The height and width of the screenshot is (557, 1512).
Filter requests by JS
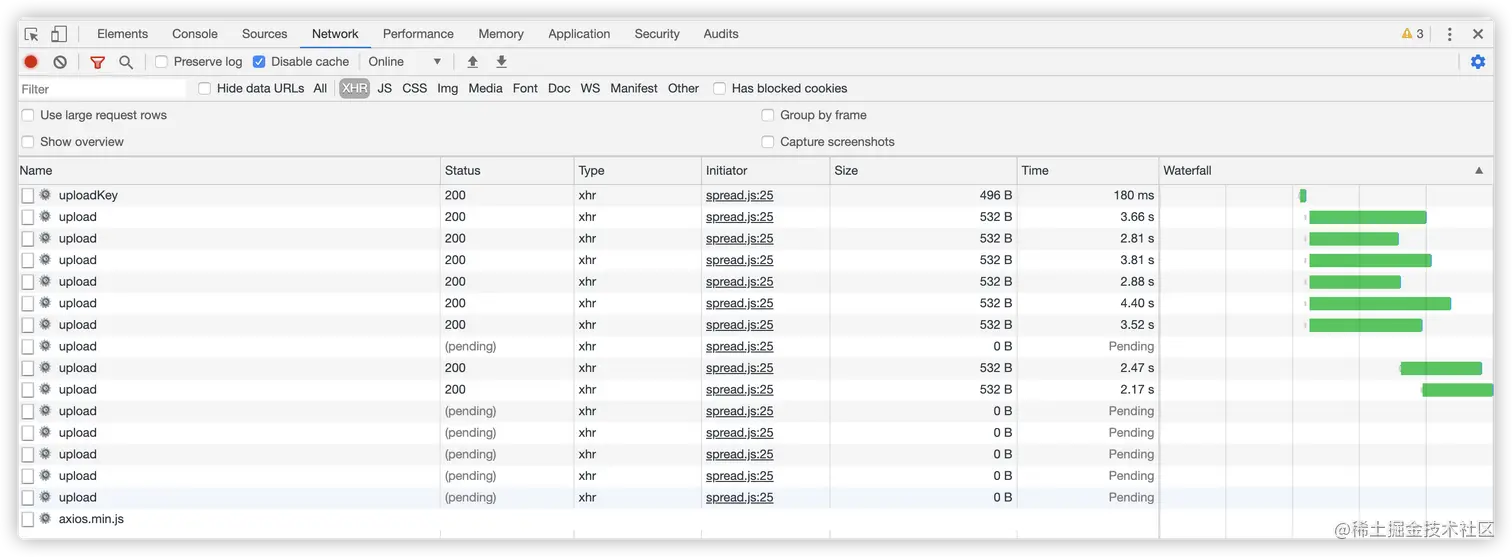[384, 88]
